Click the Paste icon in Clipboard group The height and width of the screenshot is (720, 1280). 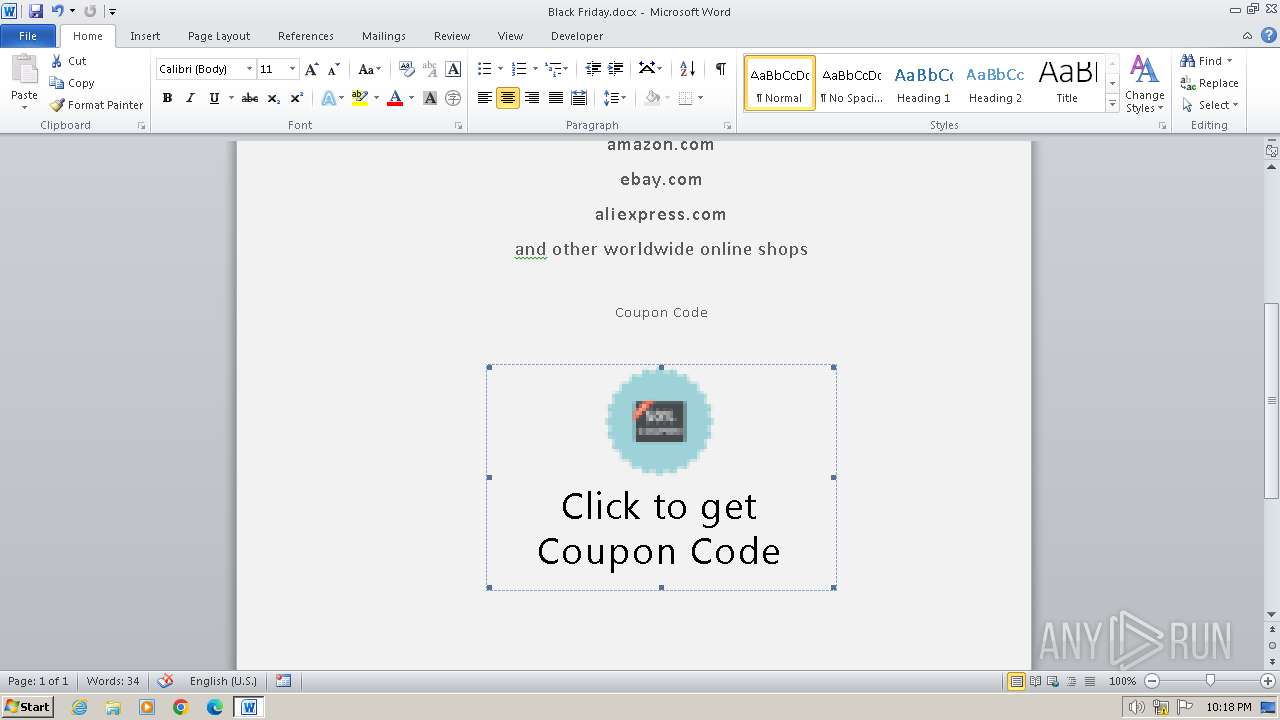pos(24,70)
